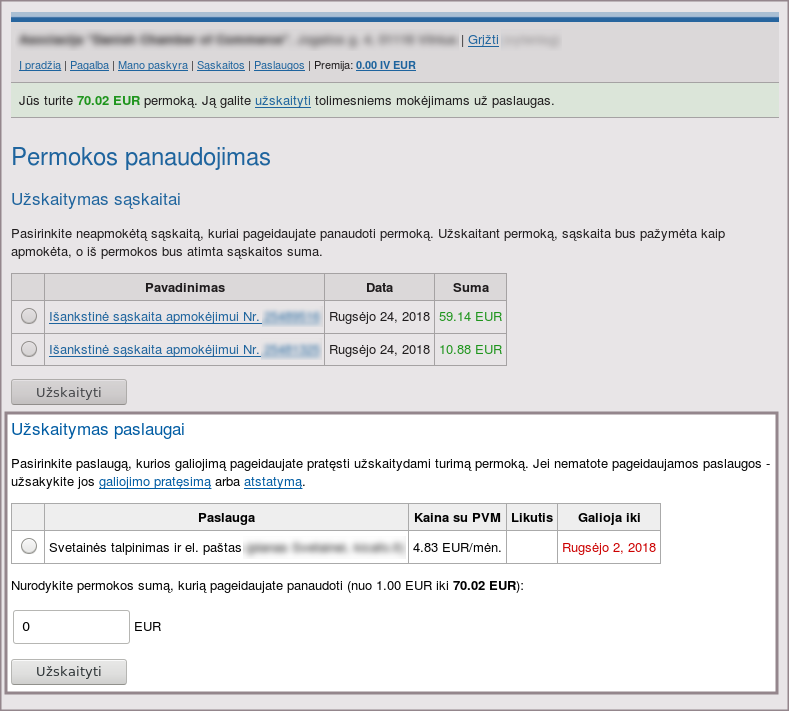The width and height of the screenshot is (789, 711).
Task: Open the invoice link in the 59.14 EUR row
Action: (x=155, y=317)
